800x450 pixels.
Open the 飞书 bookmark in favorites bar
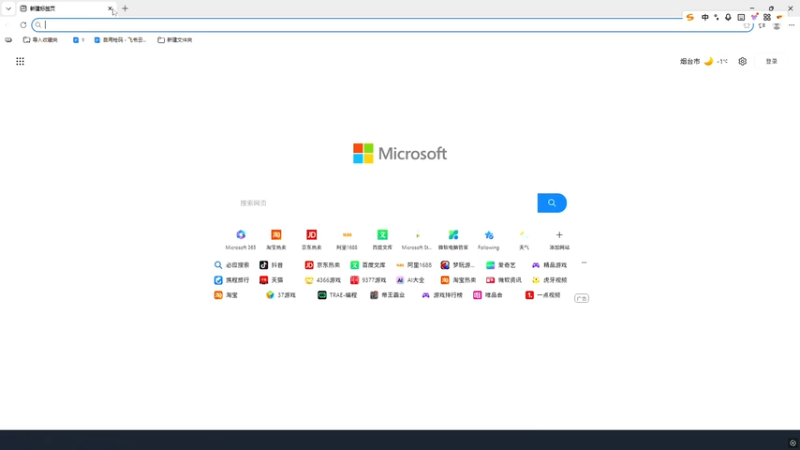coord(120,40)
